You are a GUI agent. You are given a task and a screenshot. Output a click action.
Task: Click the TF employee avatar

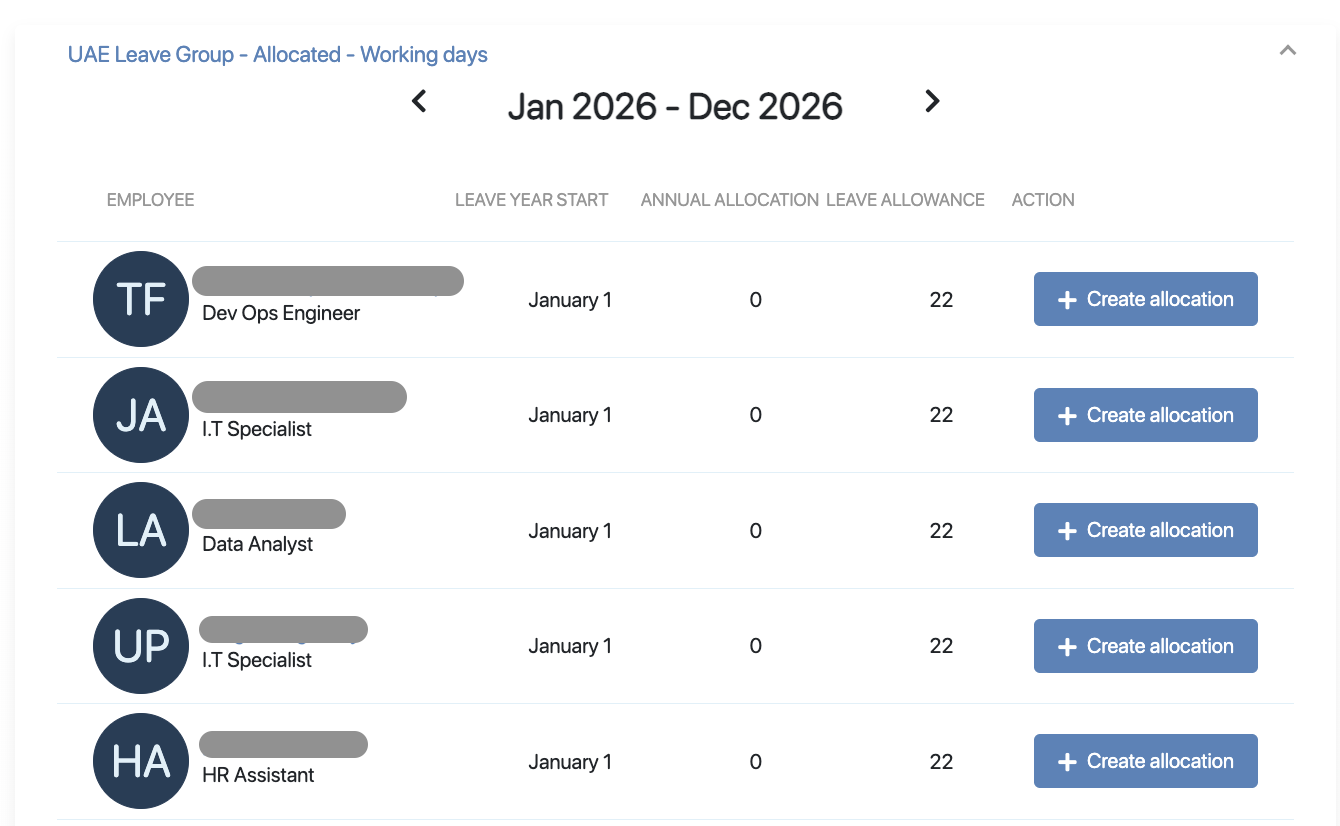[x=141, y=299]
